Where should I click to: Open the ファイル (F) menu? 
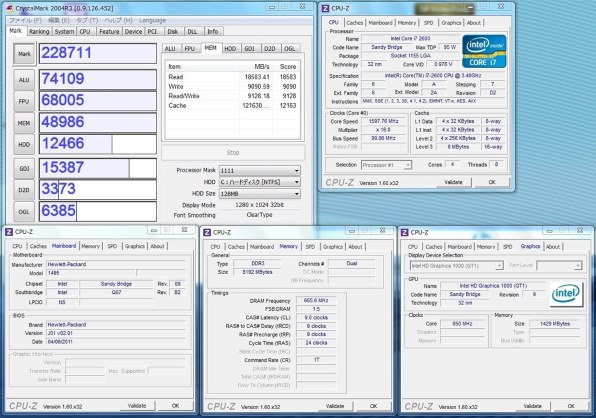pos(25,20)
